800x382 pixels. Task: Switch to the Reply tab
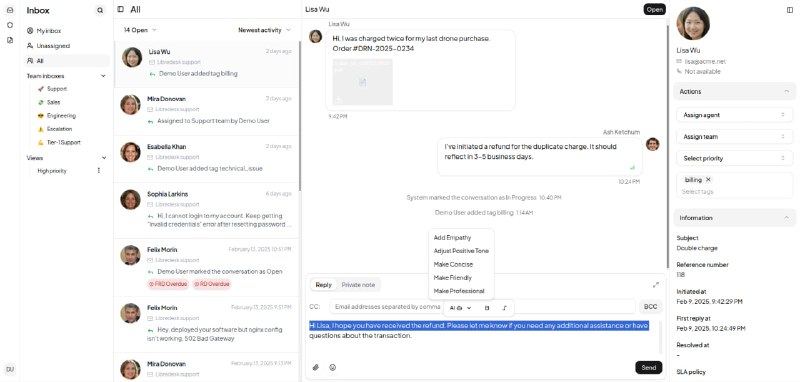pos(323,285)
